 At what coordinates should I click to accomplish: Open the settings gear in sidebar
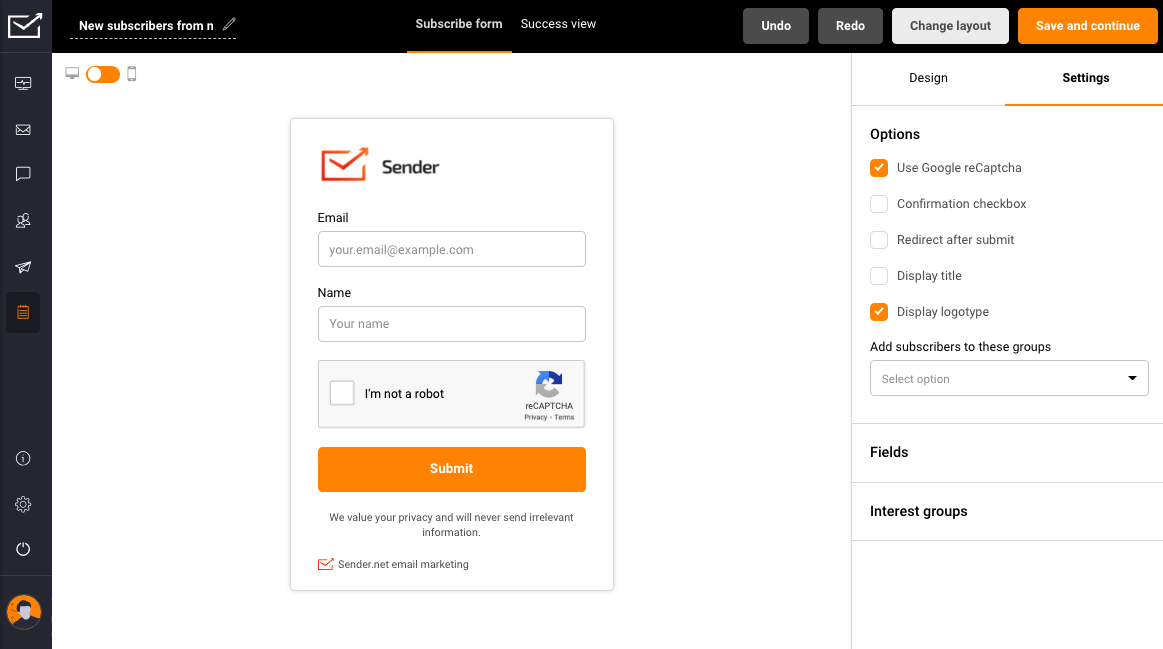(x=23, y=505)
